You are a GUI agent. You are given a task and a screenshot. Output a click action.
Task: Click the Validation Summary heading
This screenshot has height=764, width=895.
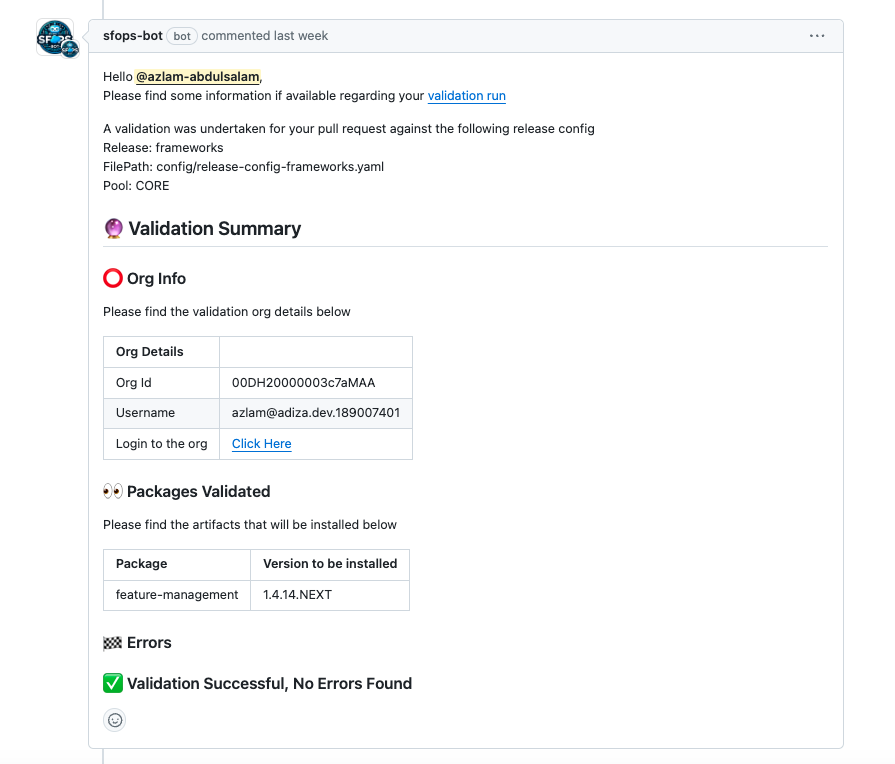click(214, 229)
